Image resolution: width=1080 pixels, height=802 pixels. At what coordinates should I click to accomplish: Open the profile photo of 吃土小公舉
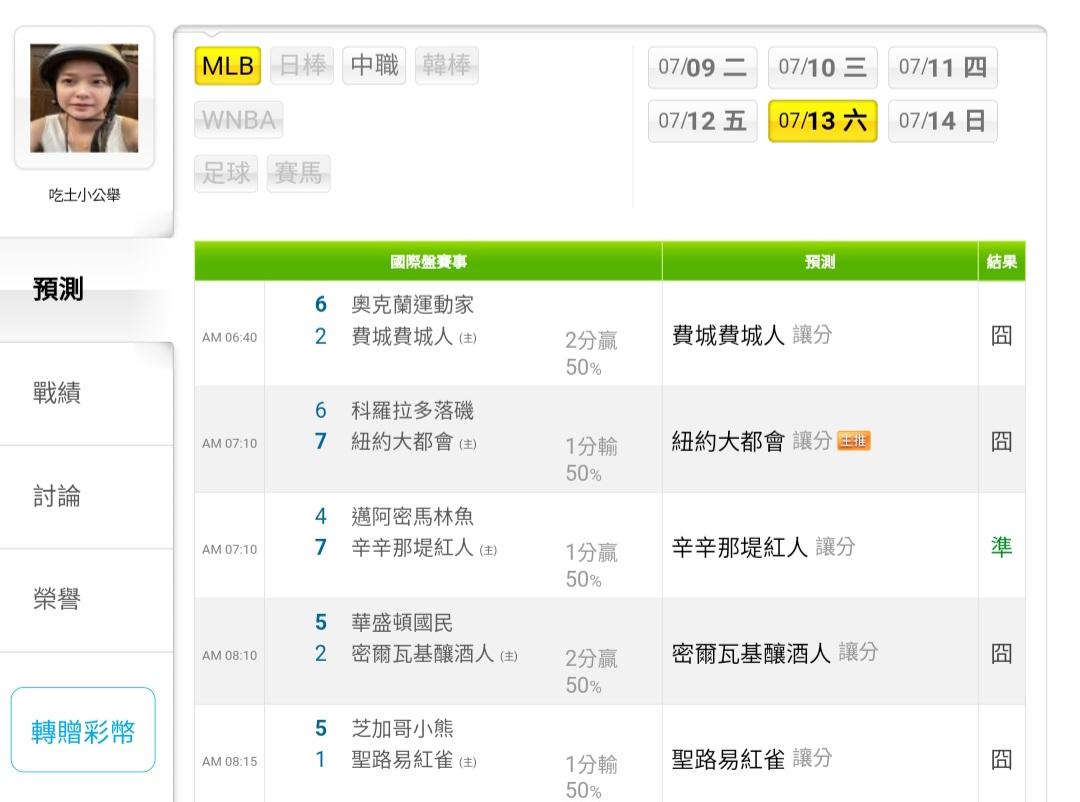point(84,98)
